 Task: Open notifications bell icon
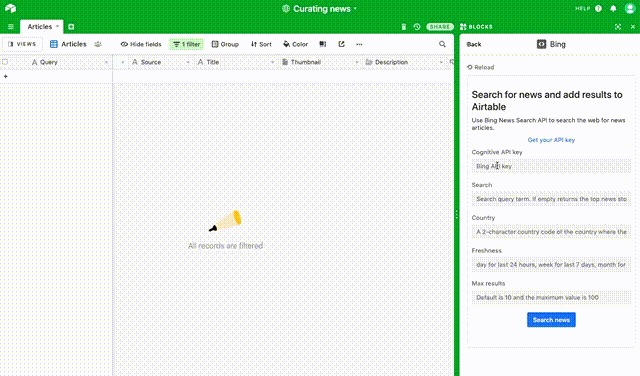coord(613,9)
